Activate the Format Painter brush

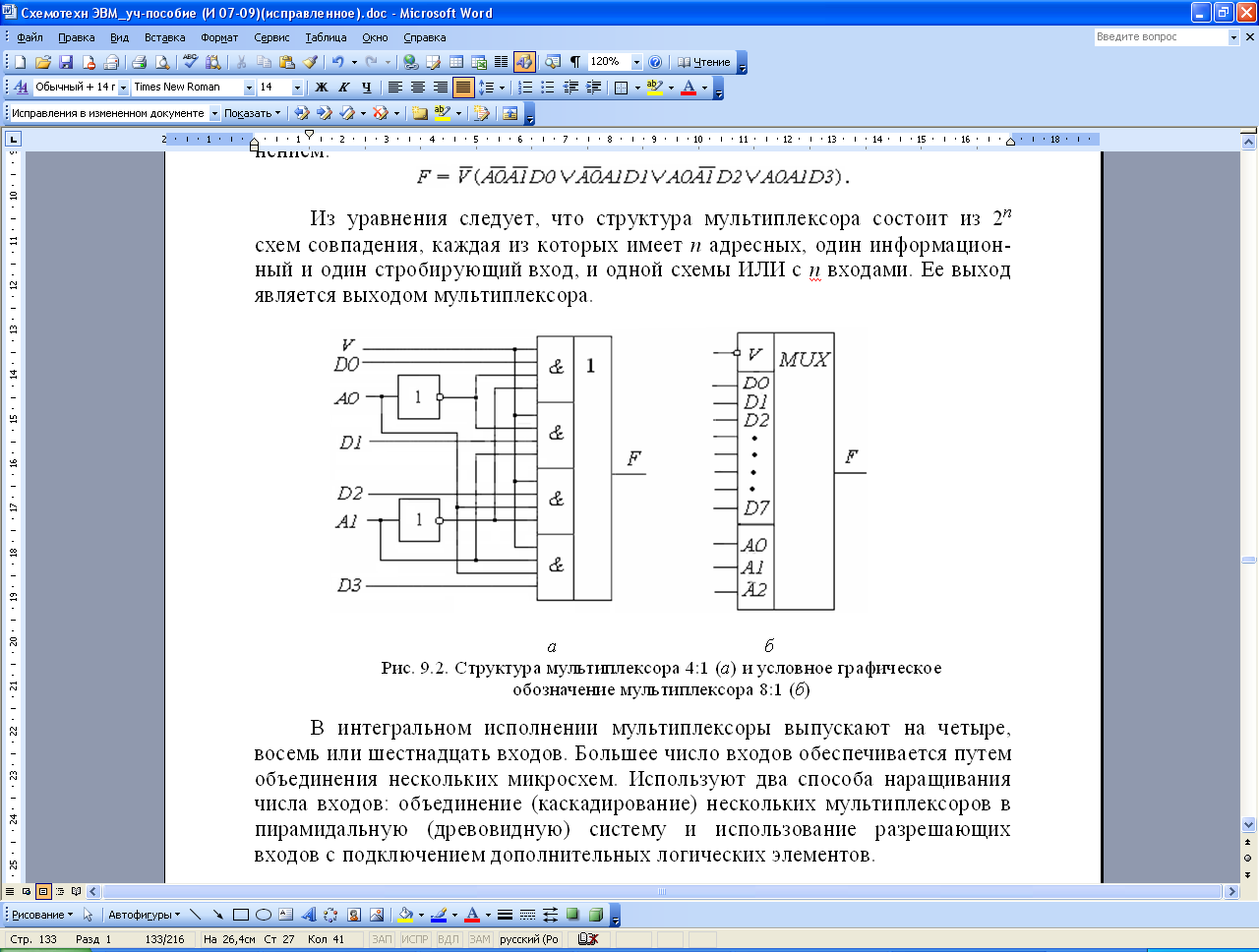tap(309, 62)
